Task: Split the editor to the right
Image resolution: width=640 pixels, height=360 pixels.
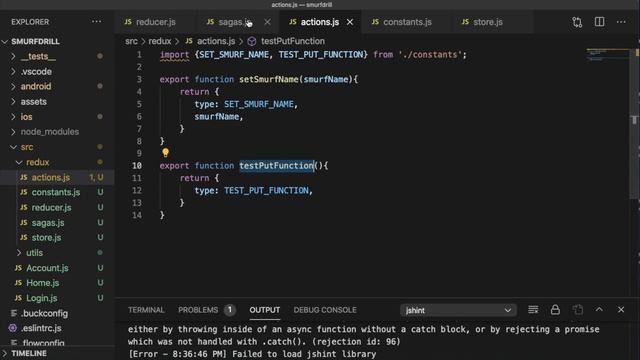Action: (599, 22)
